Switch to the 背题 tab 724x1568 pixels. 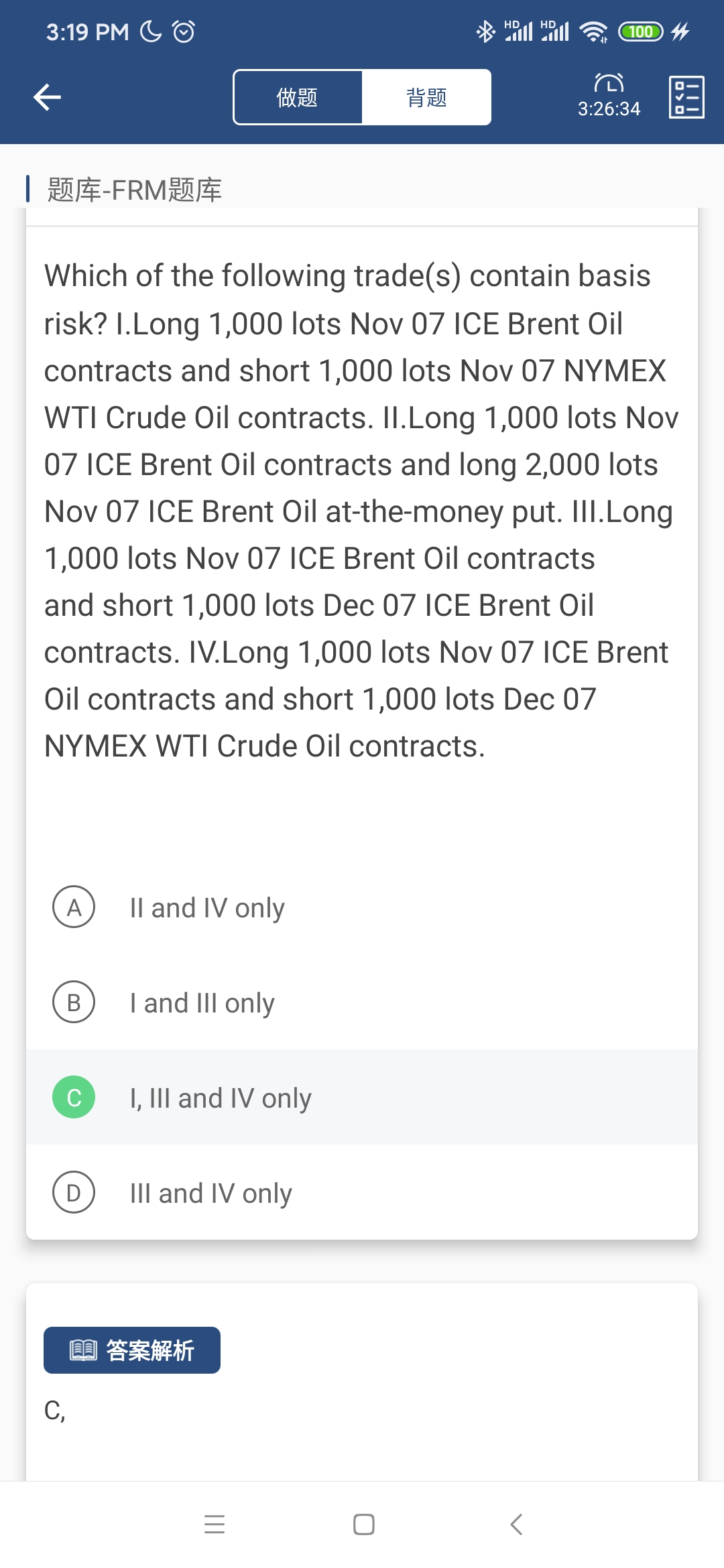(x=426, y=98)
